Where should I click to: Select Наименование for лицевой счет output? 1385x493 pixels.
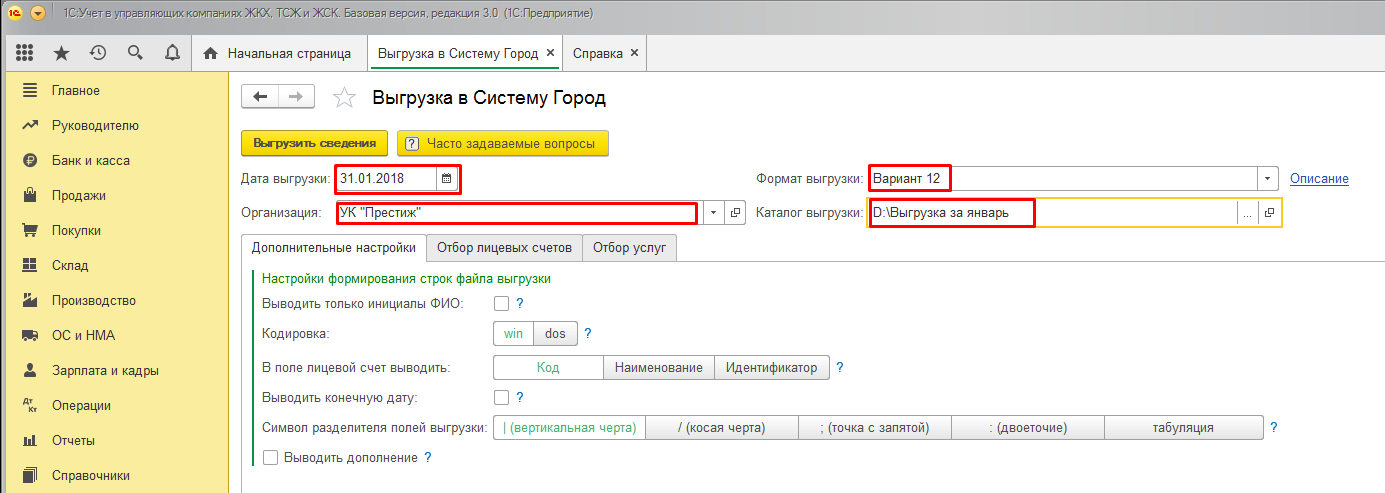pos(658,368)
